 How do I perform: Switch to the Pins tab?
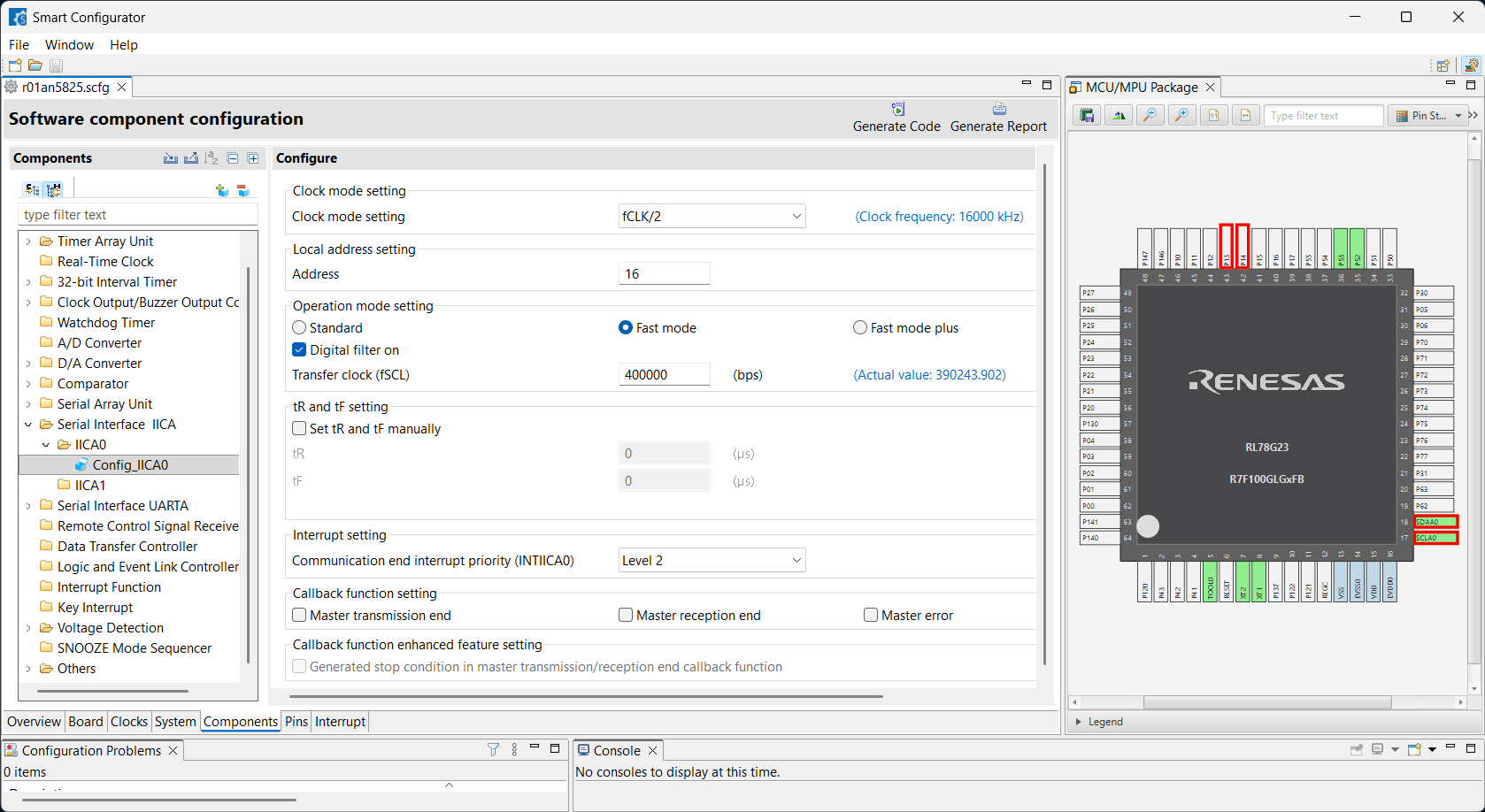coord(296,722)
